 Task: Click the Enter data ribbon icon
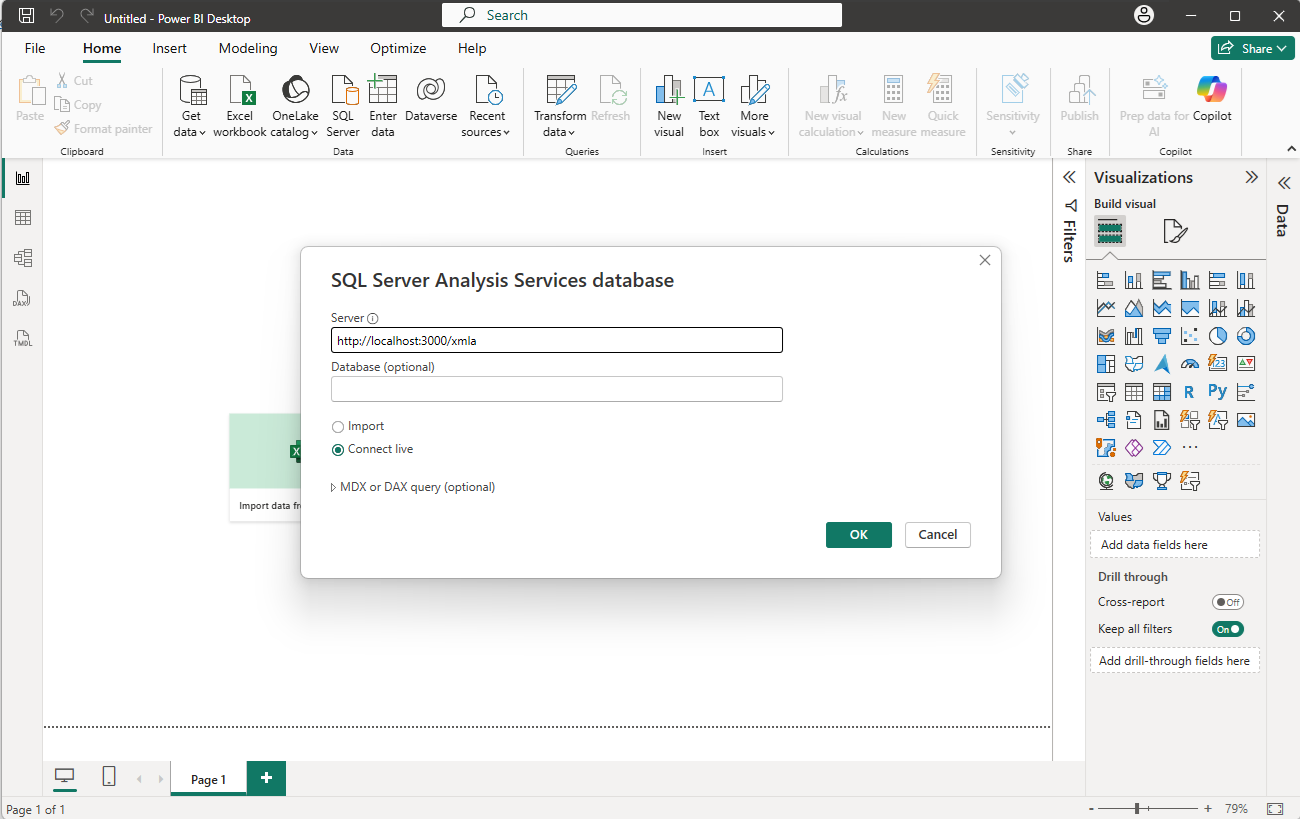[383, 106]
